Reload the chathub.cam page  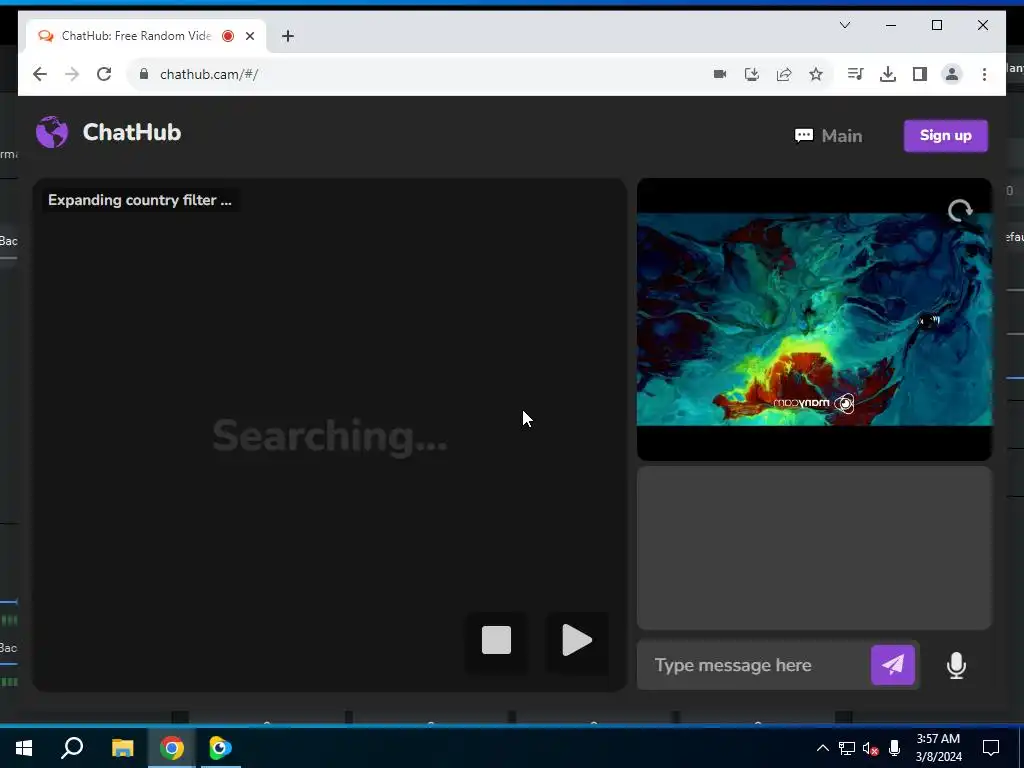click(104, 74)
